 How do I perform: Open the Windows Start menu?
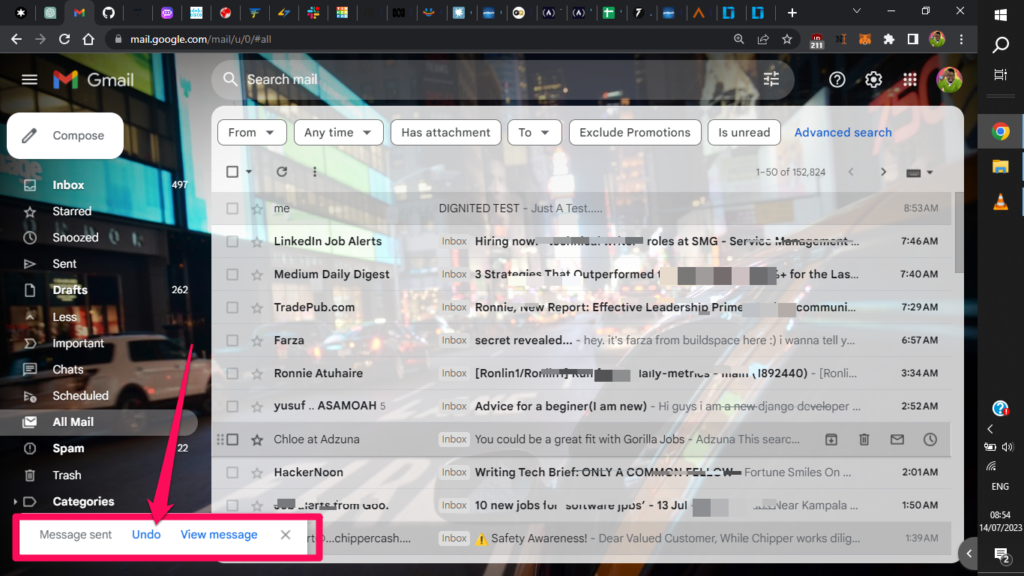tap(1000, 14)
